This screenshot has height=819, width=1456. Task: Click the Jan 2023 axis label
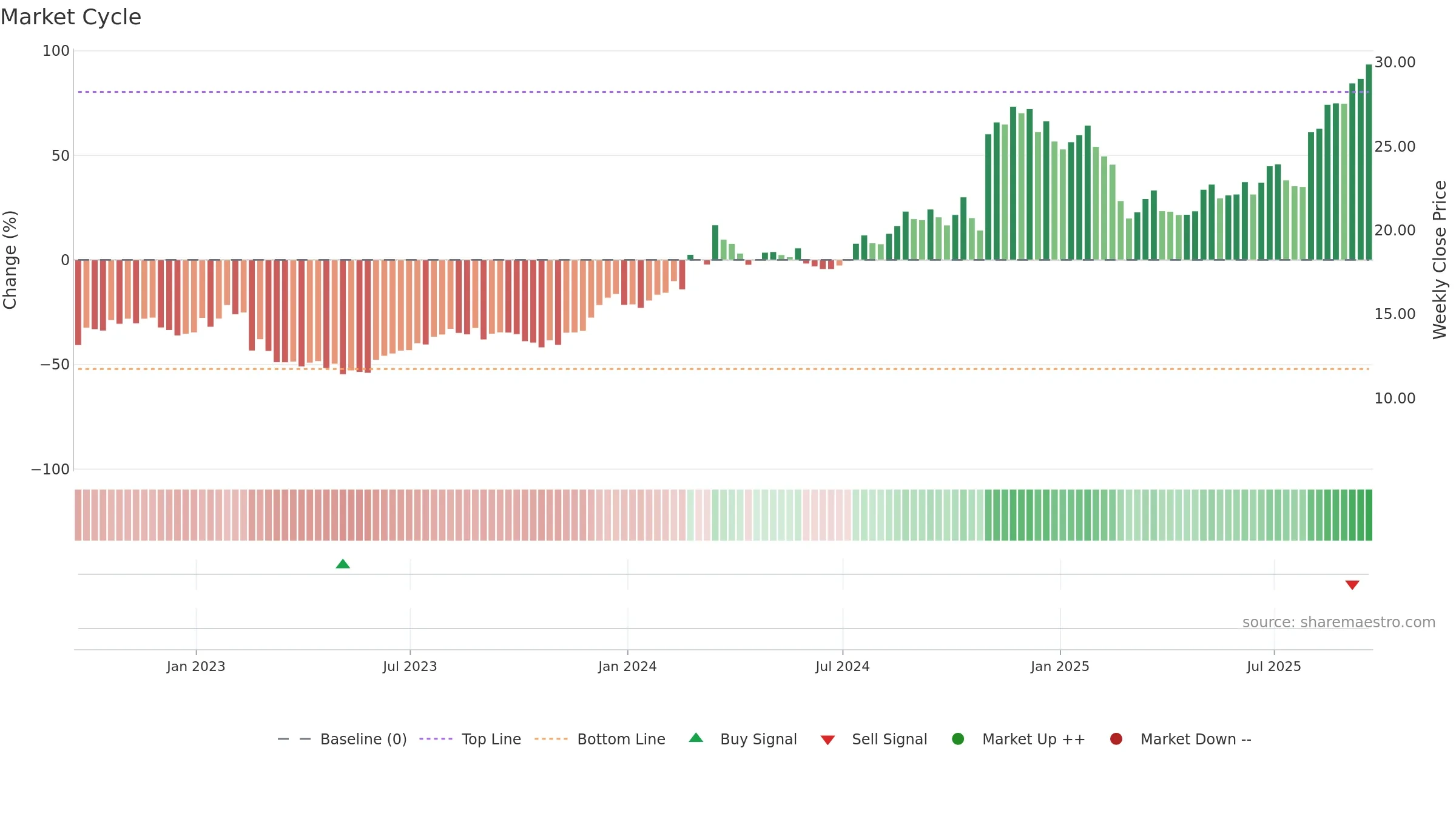(196, 667)
